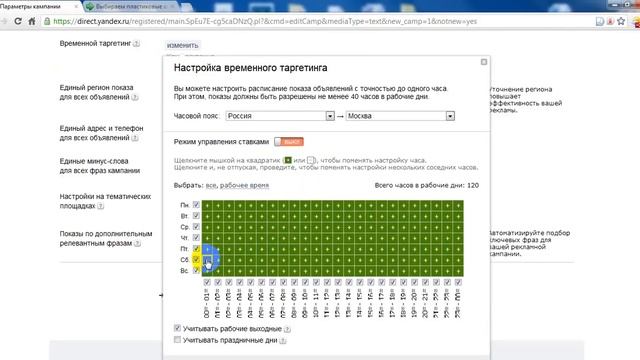The height and width of the screenshot is (360, 640).
Task: Enable Учитывать праздничные дни checkbox
Action: pos(177,340)
